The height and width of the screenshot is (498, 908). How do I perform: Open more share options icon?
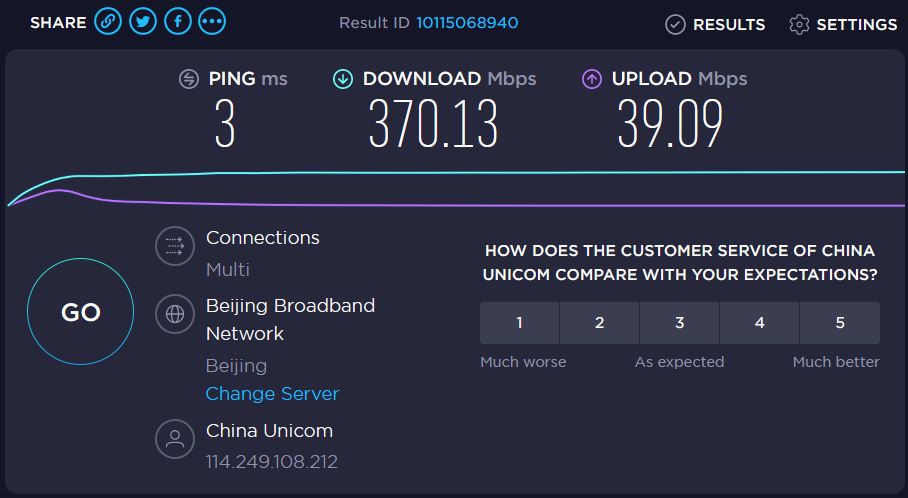click(212, 22)
